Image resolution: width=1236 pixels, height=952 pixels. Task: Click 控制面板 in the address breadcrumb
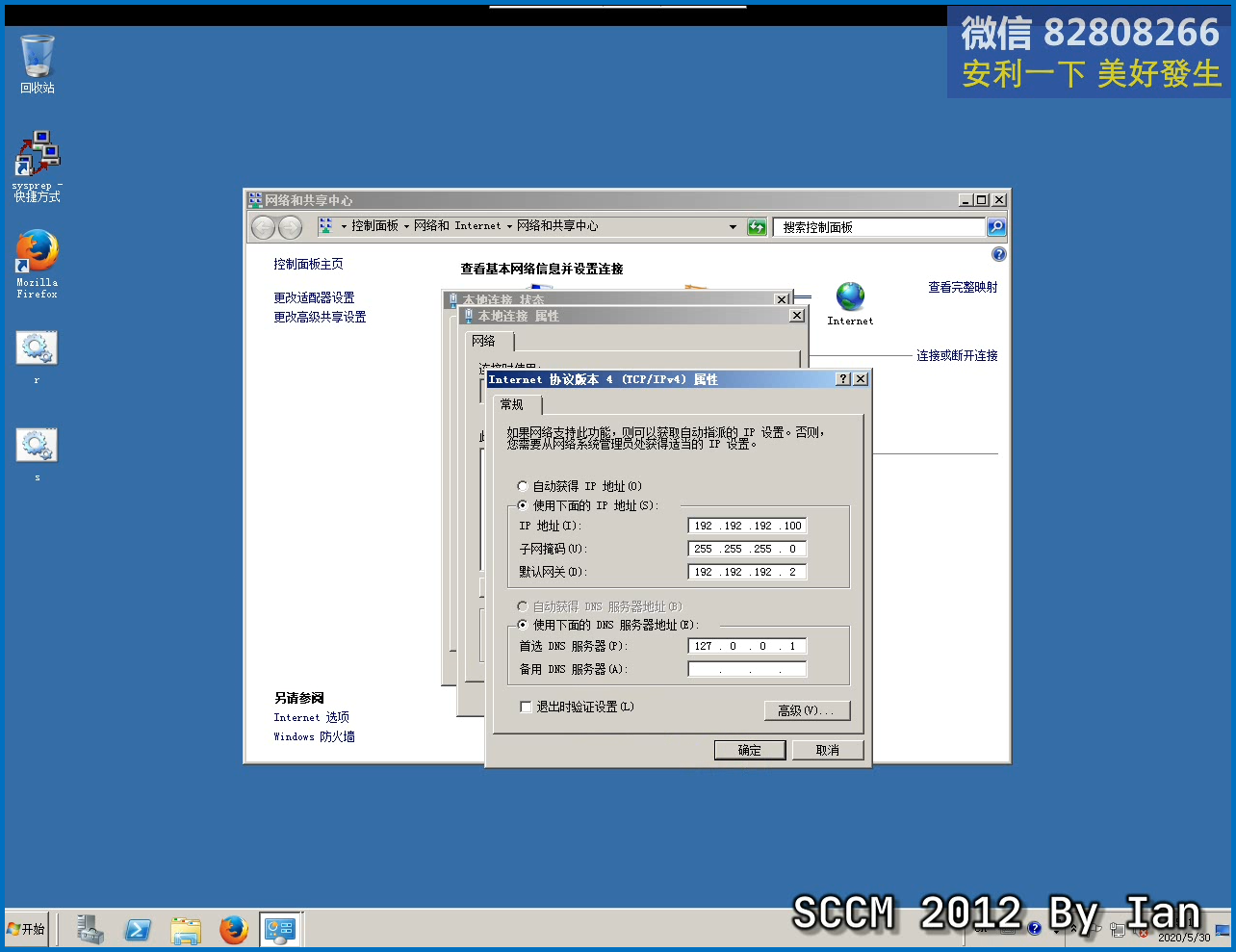[374, 226]
